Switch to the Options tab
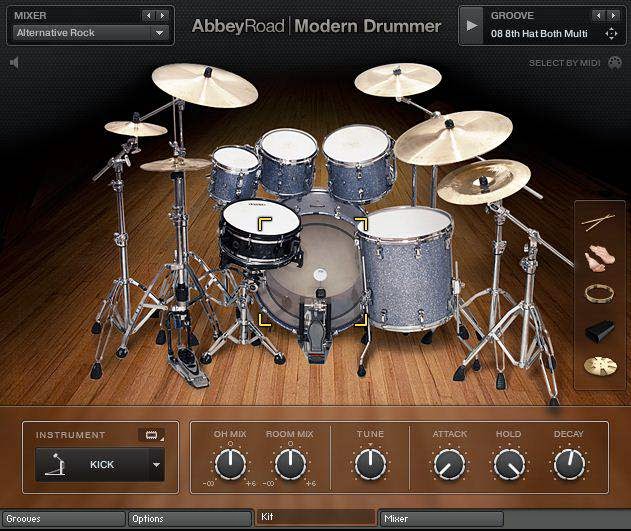Screen dimensions: 631x531 point(190,519)
